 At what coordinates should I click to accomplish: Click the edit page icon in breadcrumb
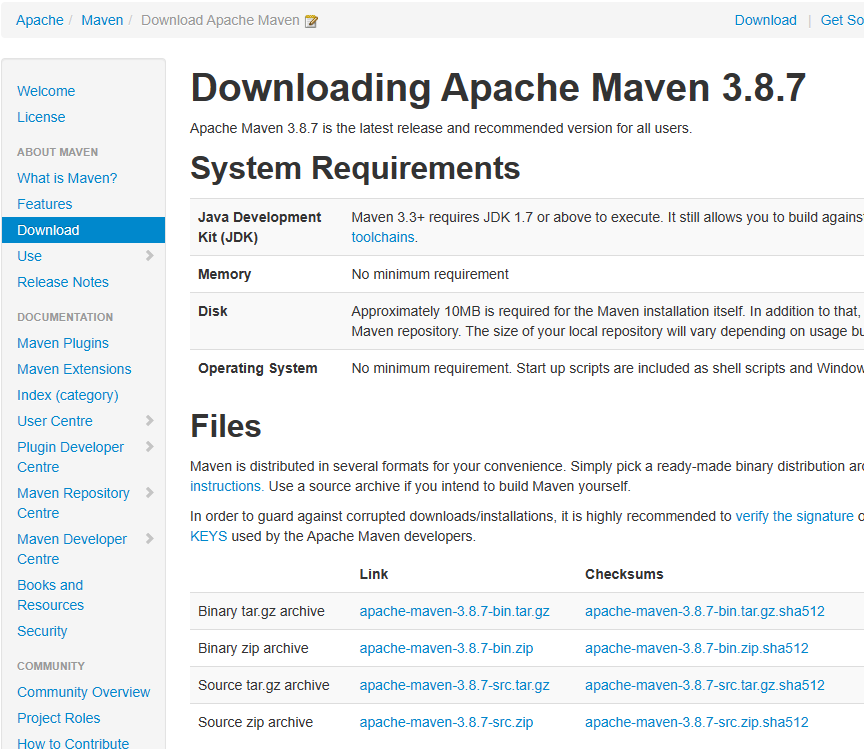coord(311,21)
